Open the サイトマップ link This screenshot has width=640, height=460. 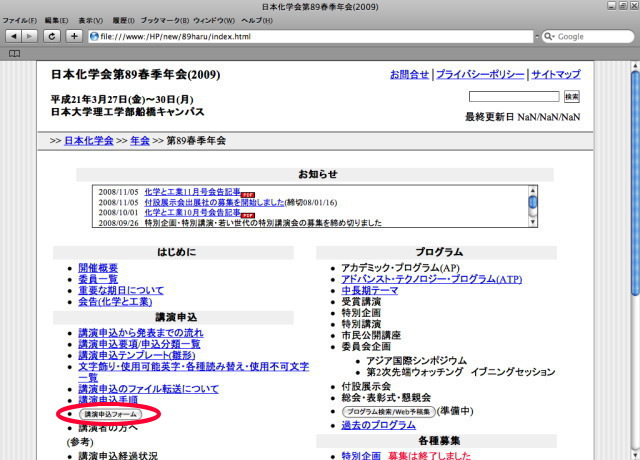555,75
